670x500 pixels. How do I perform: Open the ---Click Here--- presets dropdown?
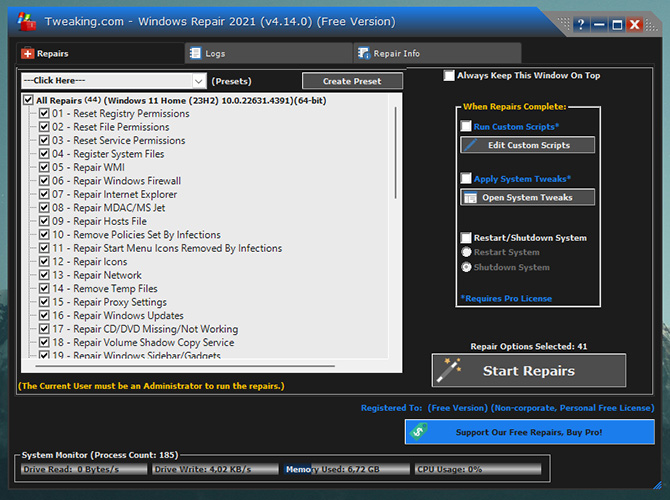[114, 81]
